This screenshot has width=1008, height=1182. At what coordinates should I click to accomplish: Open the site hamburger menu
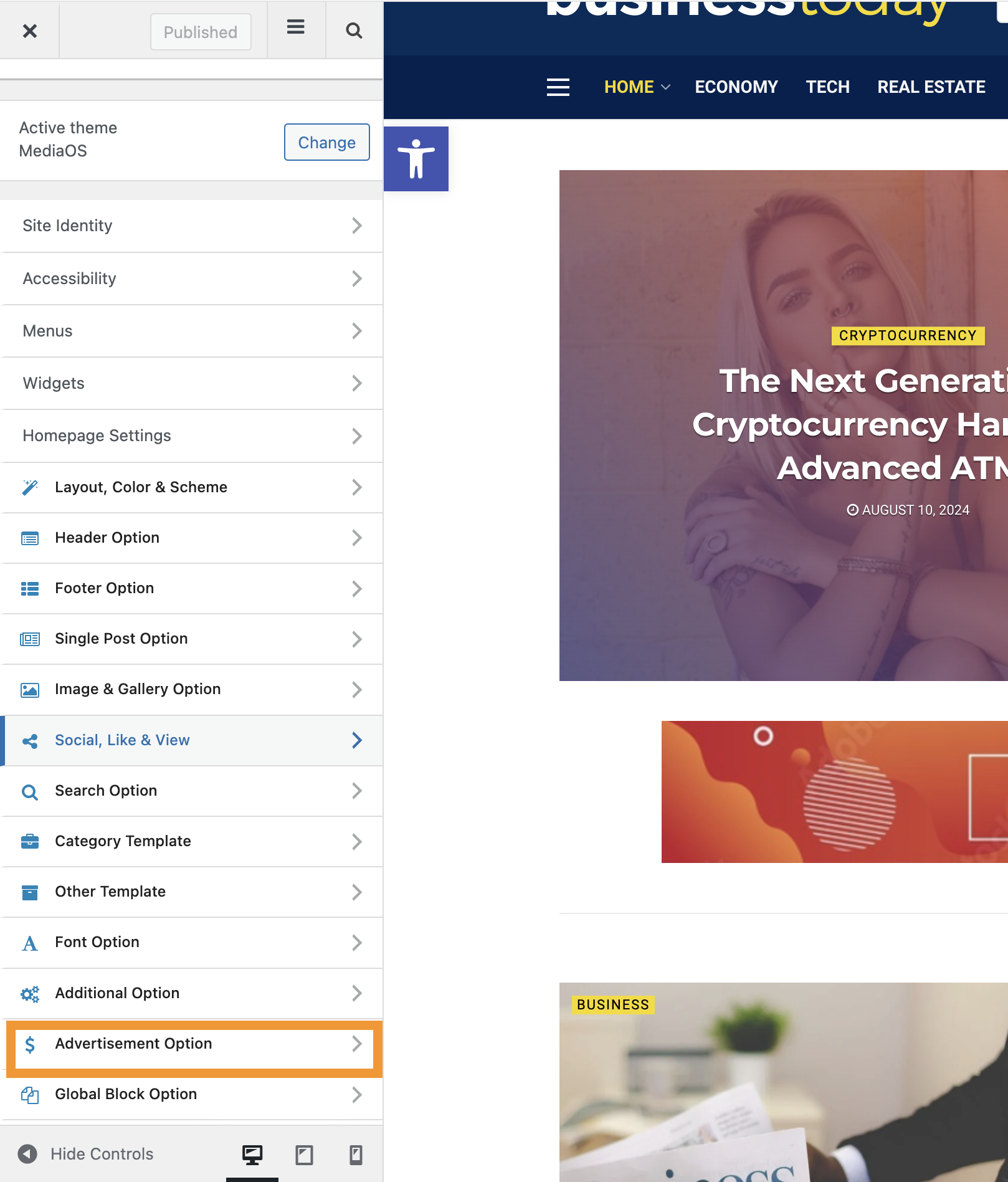click(558, 87)
